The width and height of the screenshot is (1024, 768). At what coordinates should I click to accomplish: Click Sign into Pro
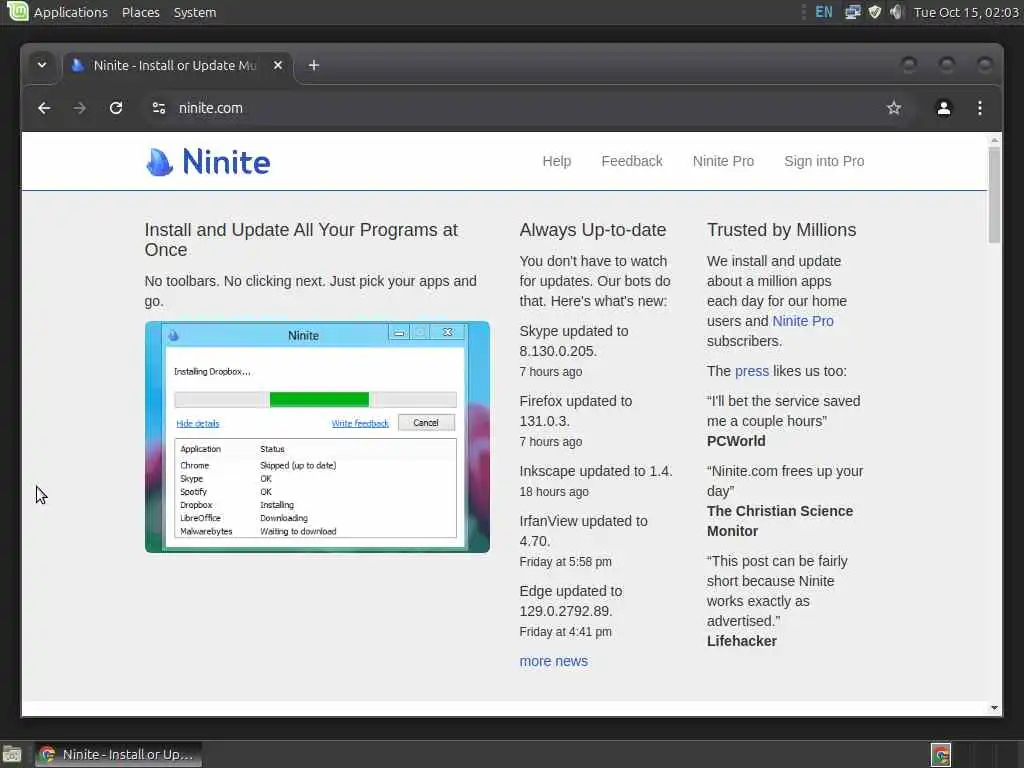click(824, 161)
